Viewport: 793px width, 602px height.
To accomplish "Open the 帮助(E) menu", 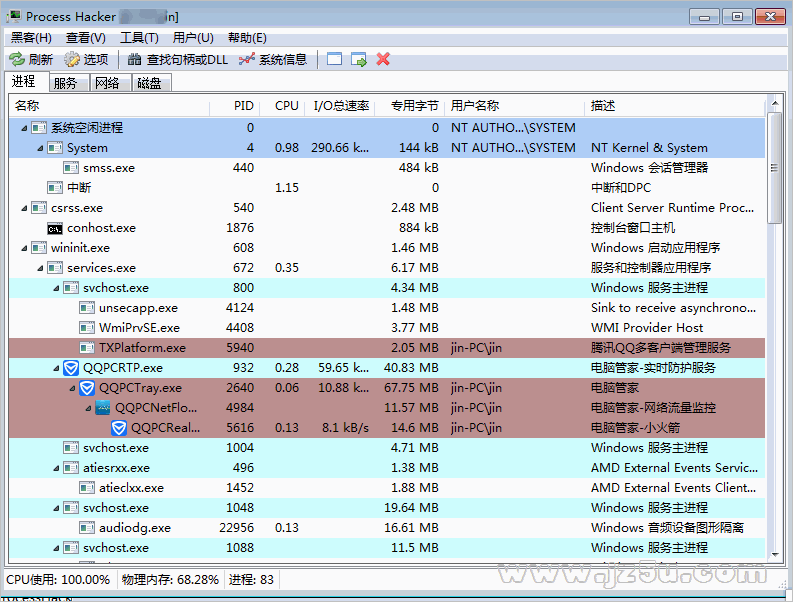I will click(247, 38).
